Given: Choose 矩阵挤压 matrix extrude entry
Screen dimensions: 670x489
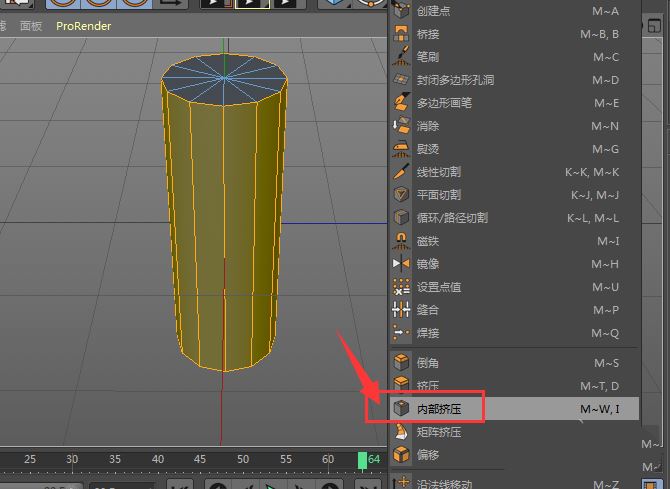Looking at the screenshot, I should 438,432.
